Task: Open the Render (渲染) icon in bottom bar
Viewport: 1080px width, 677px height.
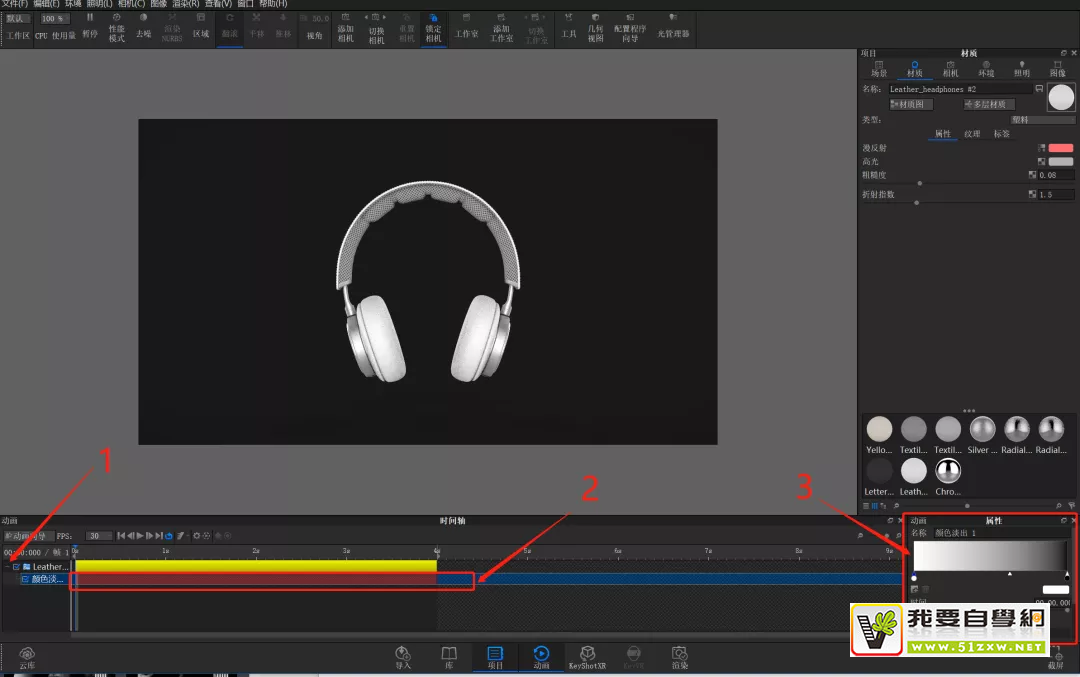Action: coord(680,656)
